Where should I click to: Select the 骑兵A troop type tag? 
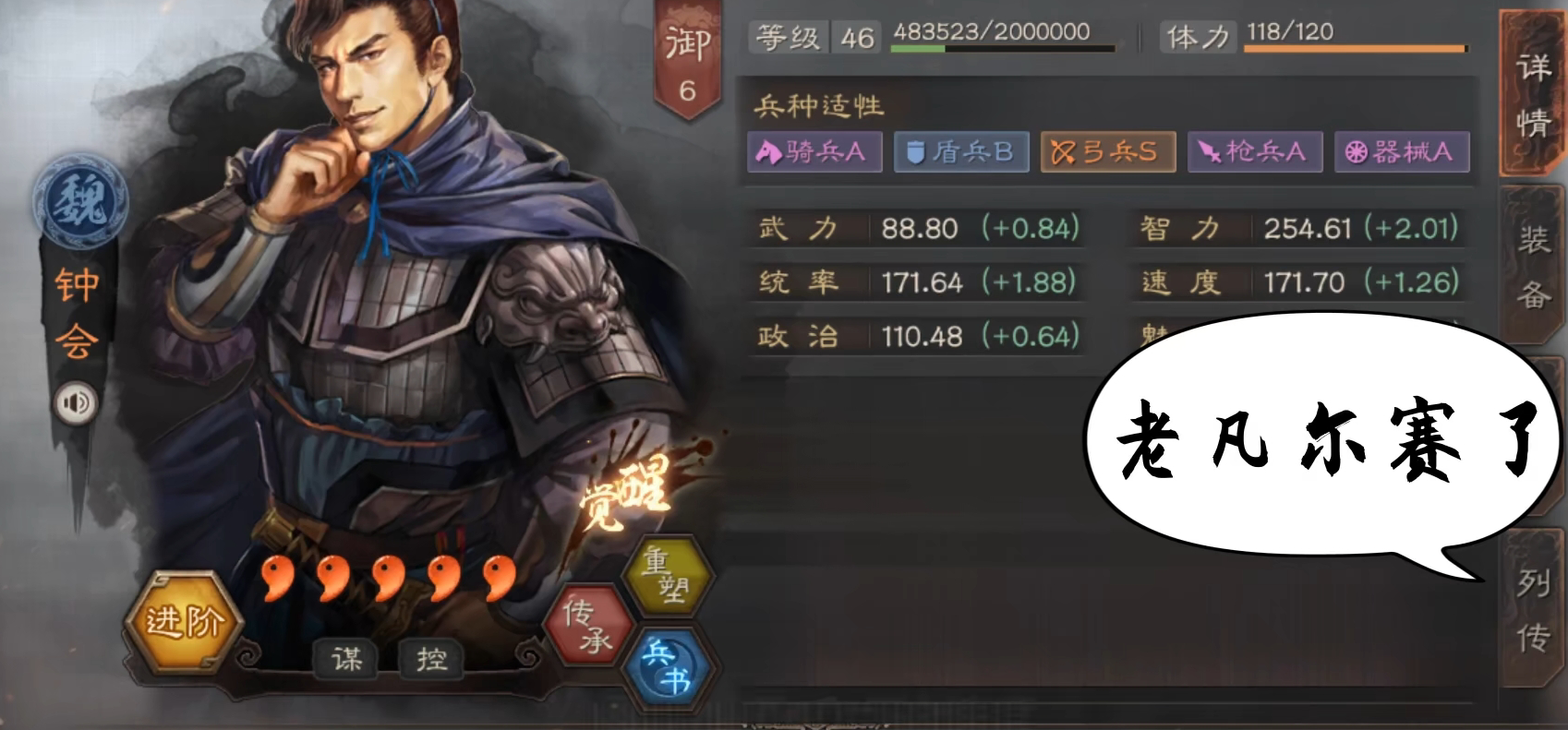click(x=814, y=152)
